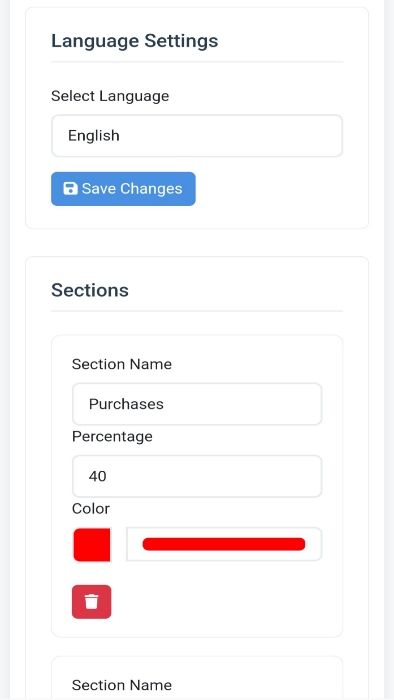The height and width of the screenshot is (700, 394).
Task: Click the Save Changes button text
Action: tap(132, 188)
